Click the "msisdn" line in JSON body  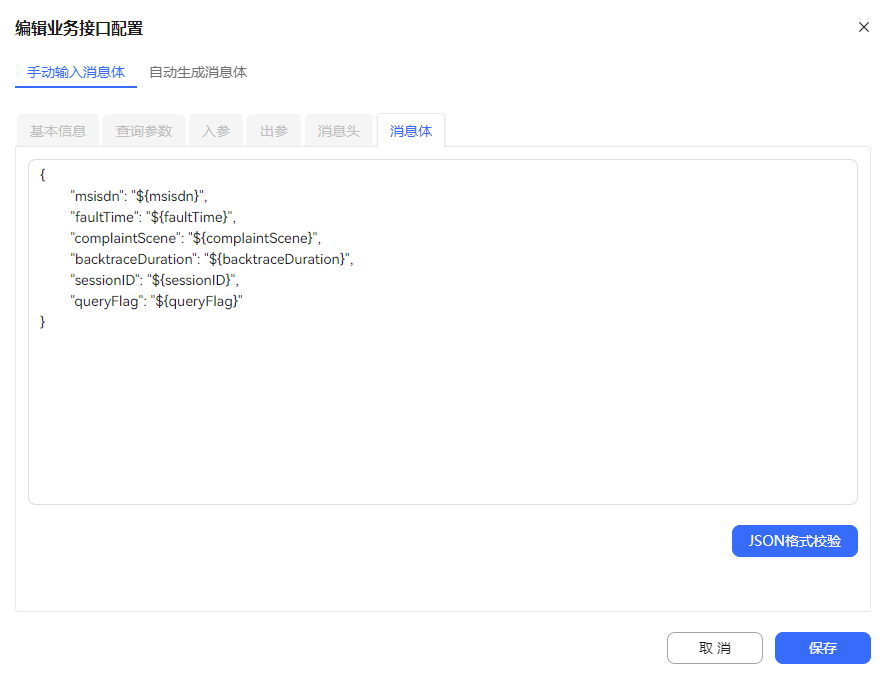tap(139, 196)
